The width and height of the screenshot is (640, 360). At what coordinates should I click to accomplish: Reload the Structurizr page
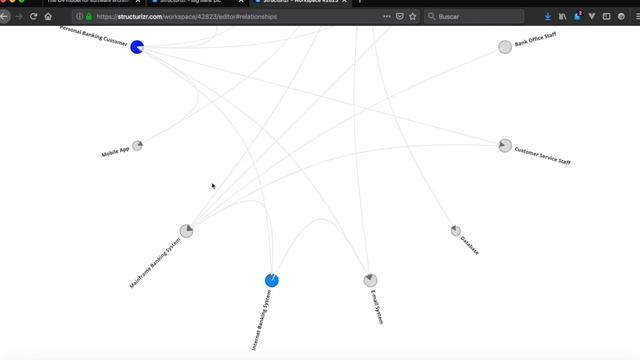point(33,17)
